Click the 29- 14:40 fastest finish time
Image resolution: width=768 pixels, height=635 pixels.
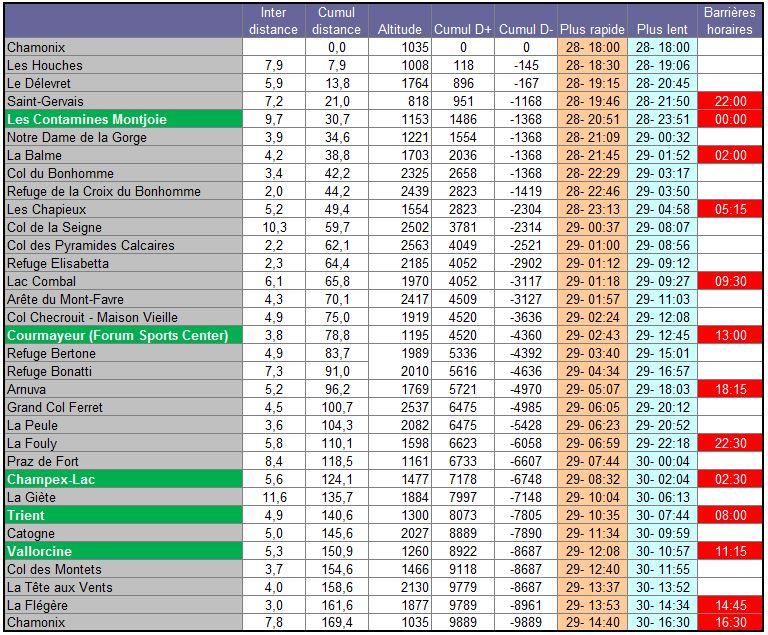(x=593, y=623)
